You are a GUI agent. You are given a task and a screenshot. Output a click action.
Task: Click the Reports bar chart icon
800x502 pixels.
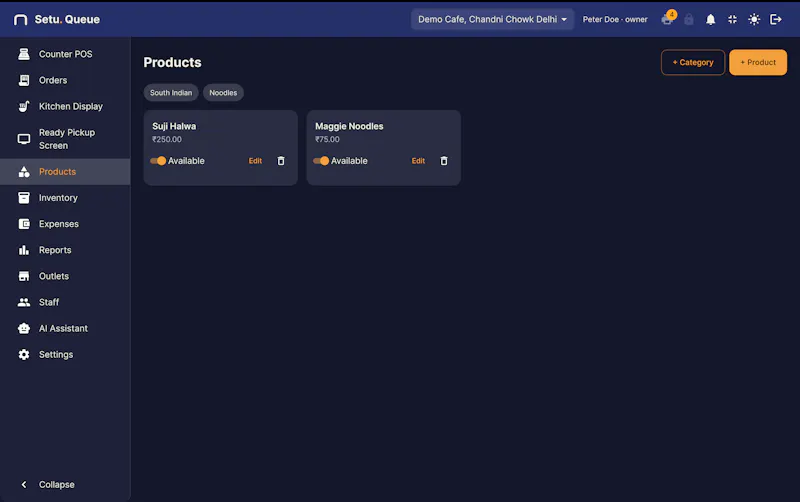click(x=24, y=250)
